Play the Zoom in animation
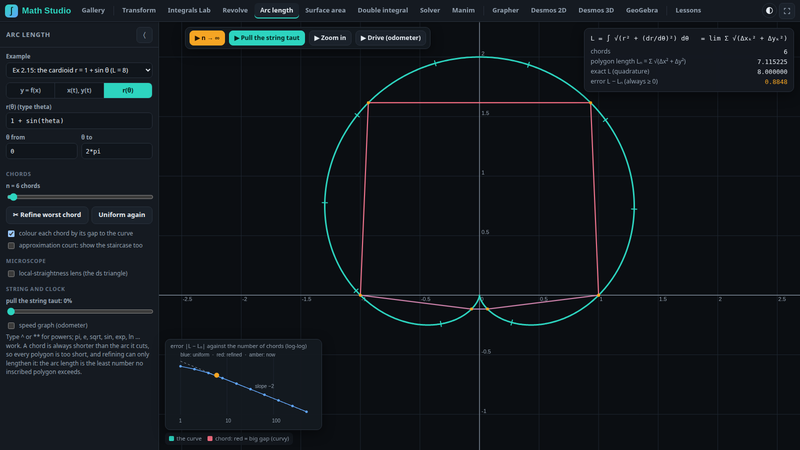800x450 pixels. (330, 38)
